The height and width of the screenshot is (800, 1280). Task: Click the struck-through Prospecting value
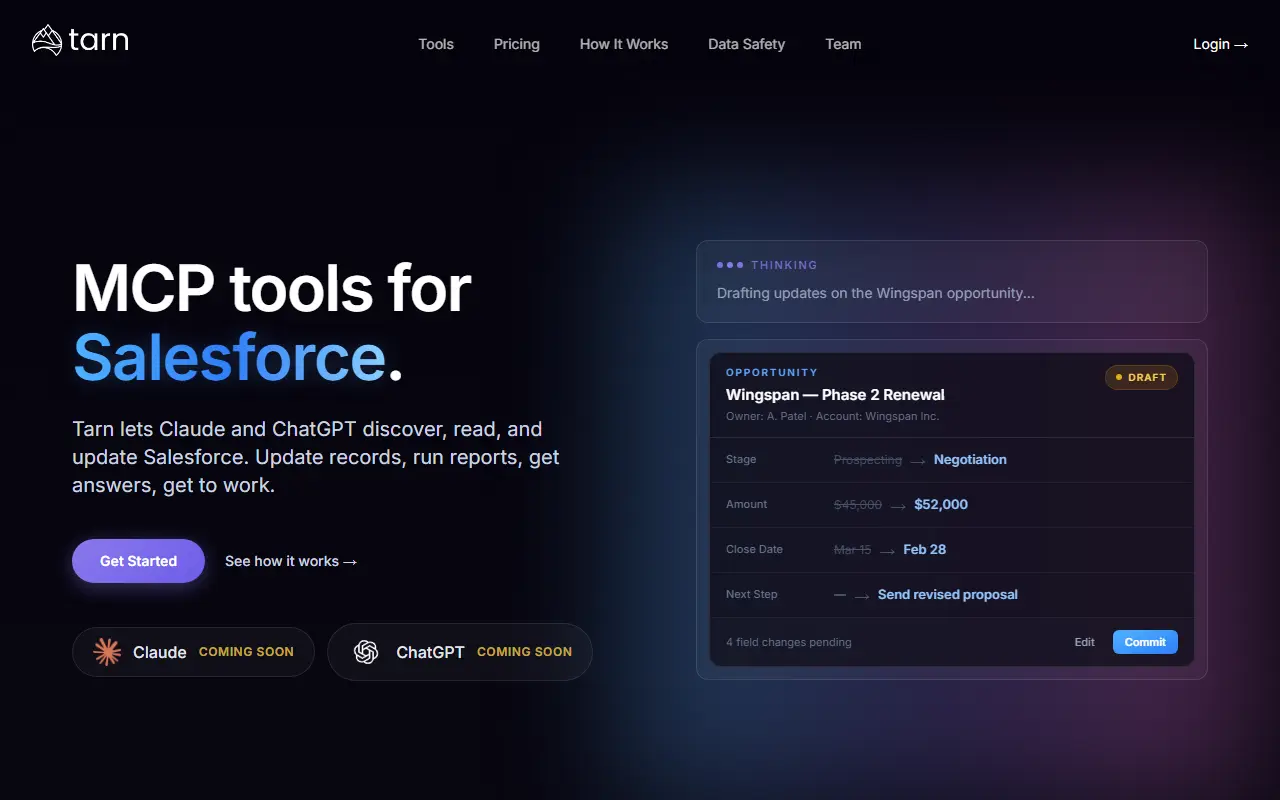pos(868,460)
